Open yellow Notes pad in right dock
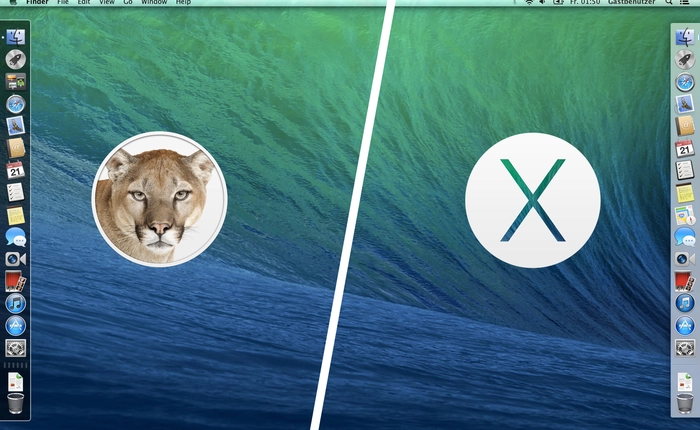This screenshot has height=430, width=700. coord(685,193)
